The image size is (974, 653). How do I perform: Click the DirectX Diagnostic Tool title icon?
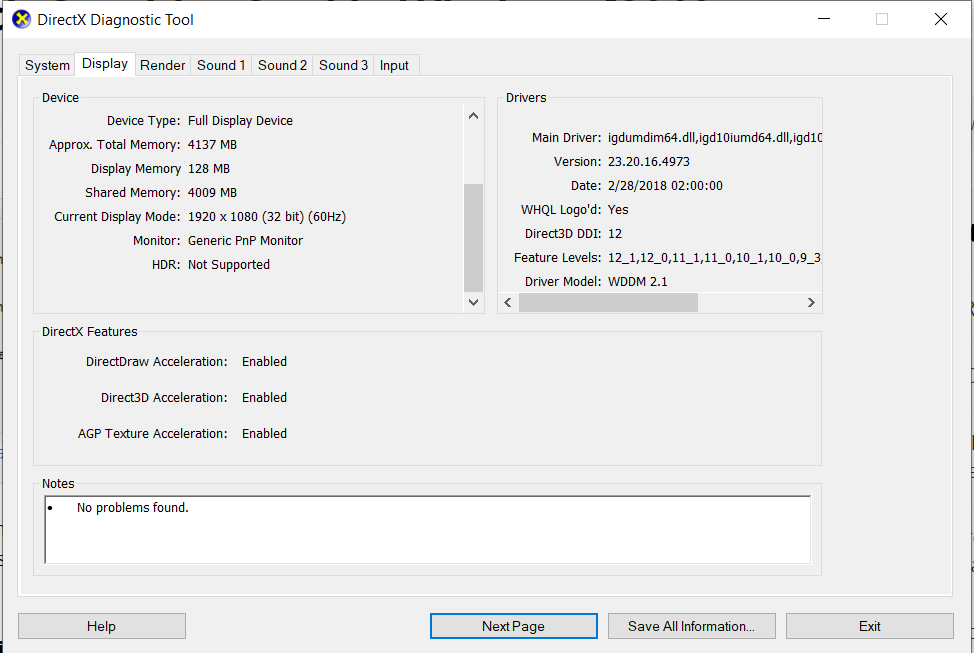(21, 20)
